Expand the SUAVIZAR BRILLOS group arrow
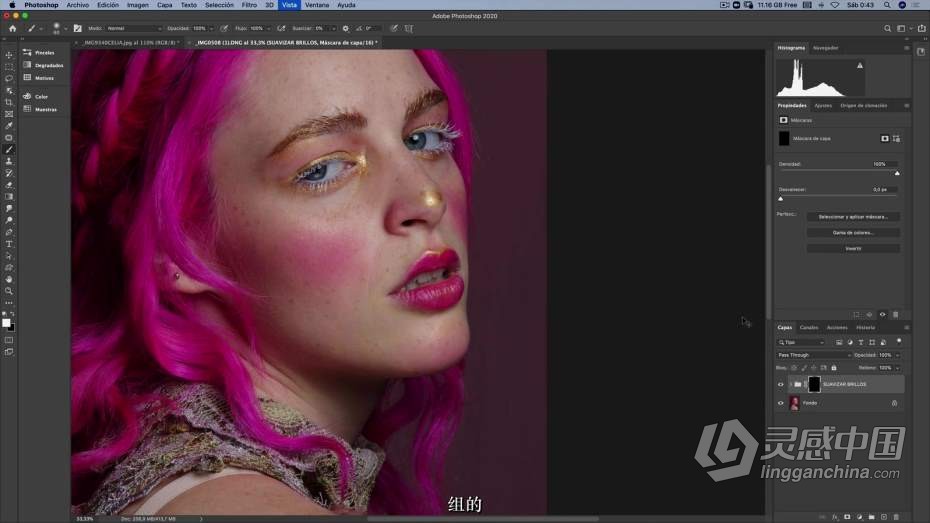The width and height of the screenshot is (930, 523). 790,384
